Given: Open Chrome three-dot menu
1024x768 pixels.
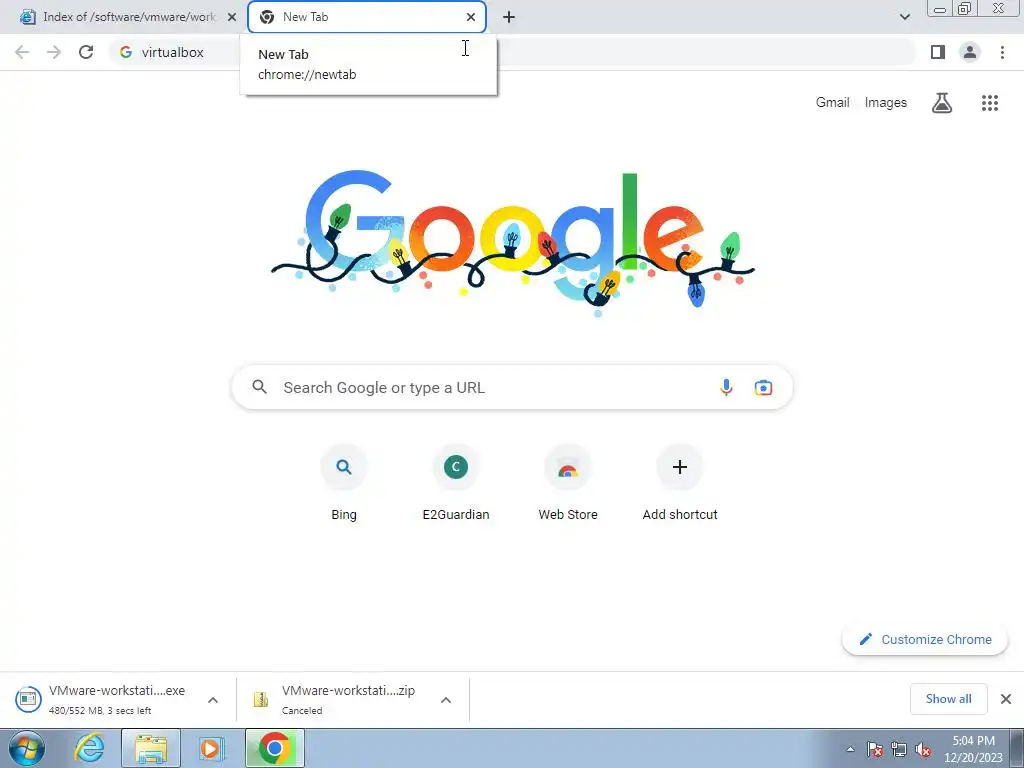Looking at the screenshot, I should (x=1002, y=52).
